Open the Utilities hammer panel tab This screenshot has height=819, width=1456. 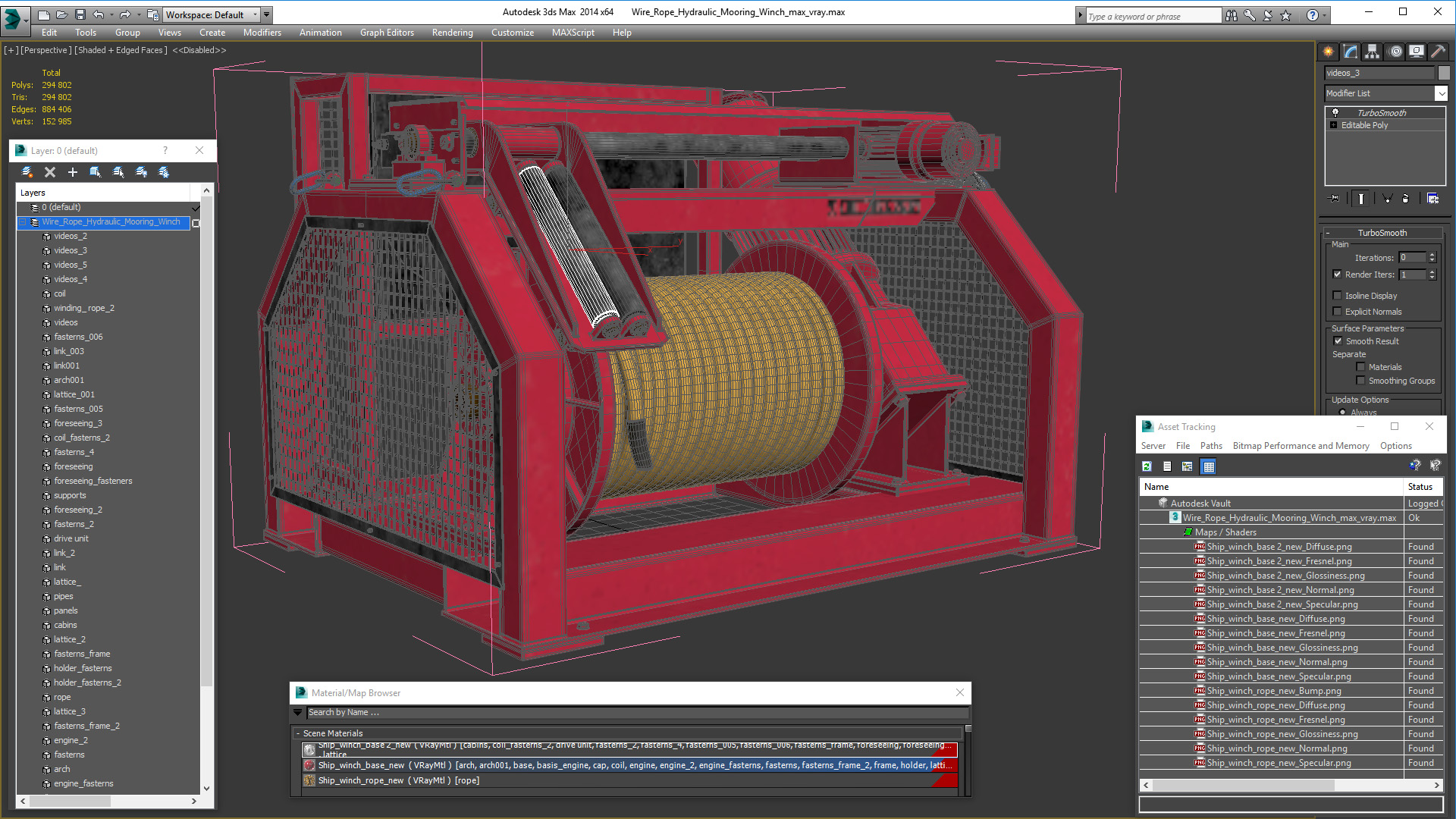pos(1438,52)
